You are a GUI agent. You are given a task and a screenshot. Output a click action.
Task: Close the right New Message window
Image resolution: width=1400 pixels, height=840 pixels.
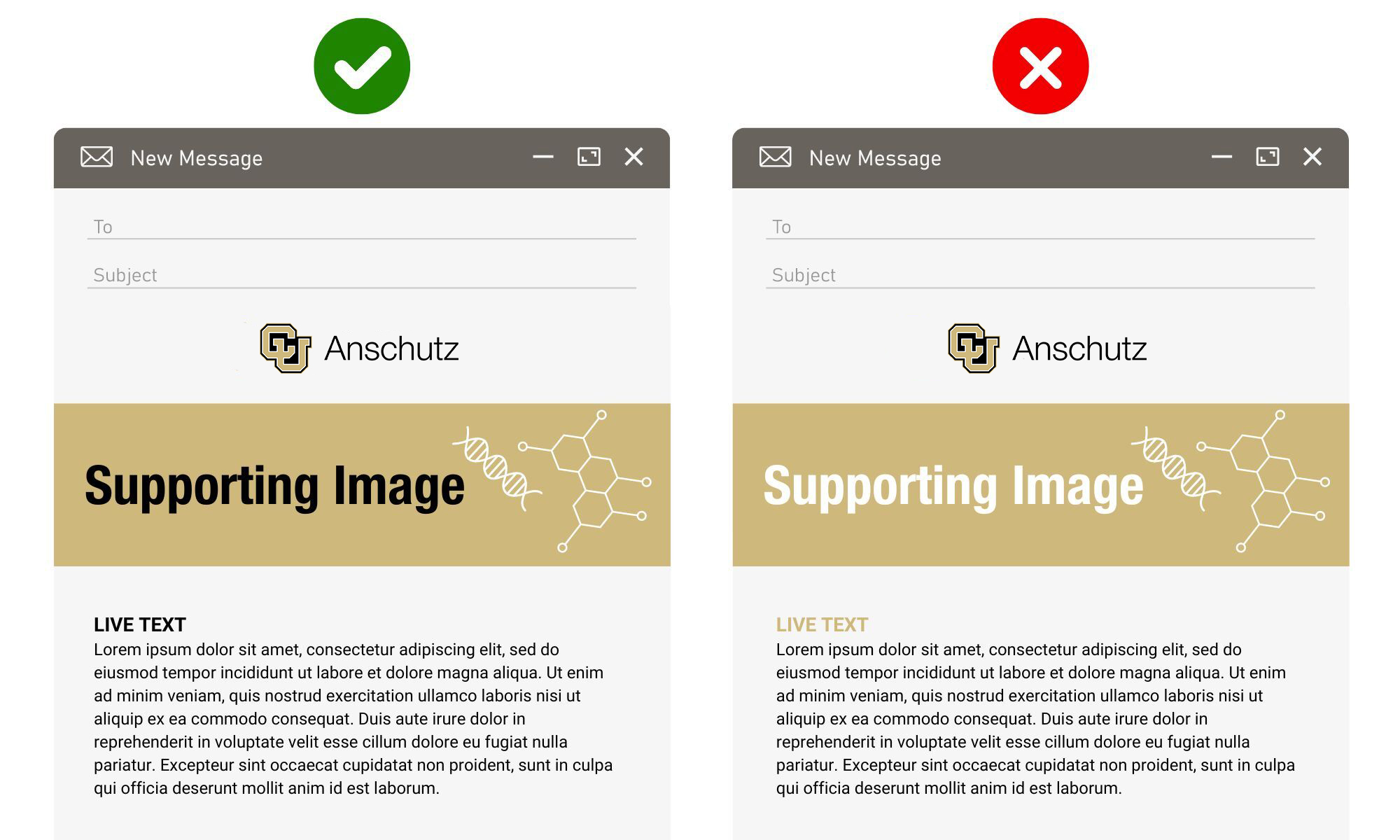(1312, 157)
